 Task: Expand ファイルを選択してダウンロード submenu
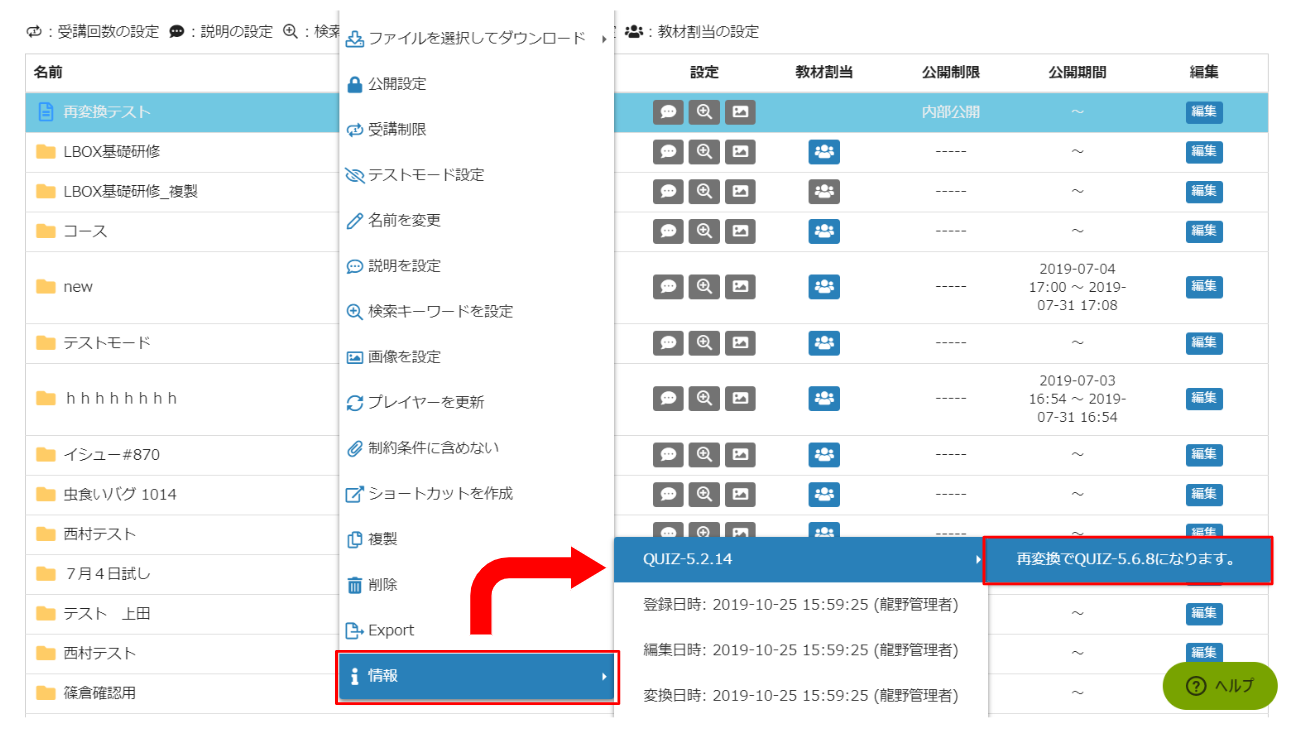[476, 39]
